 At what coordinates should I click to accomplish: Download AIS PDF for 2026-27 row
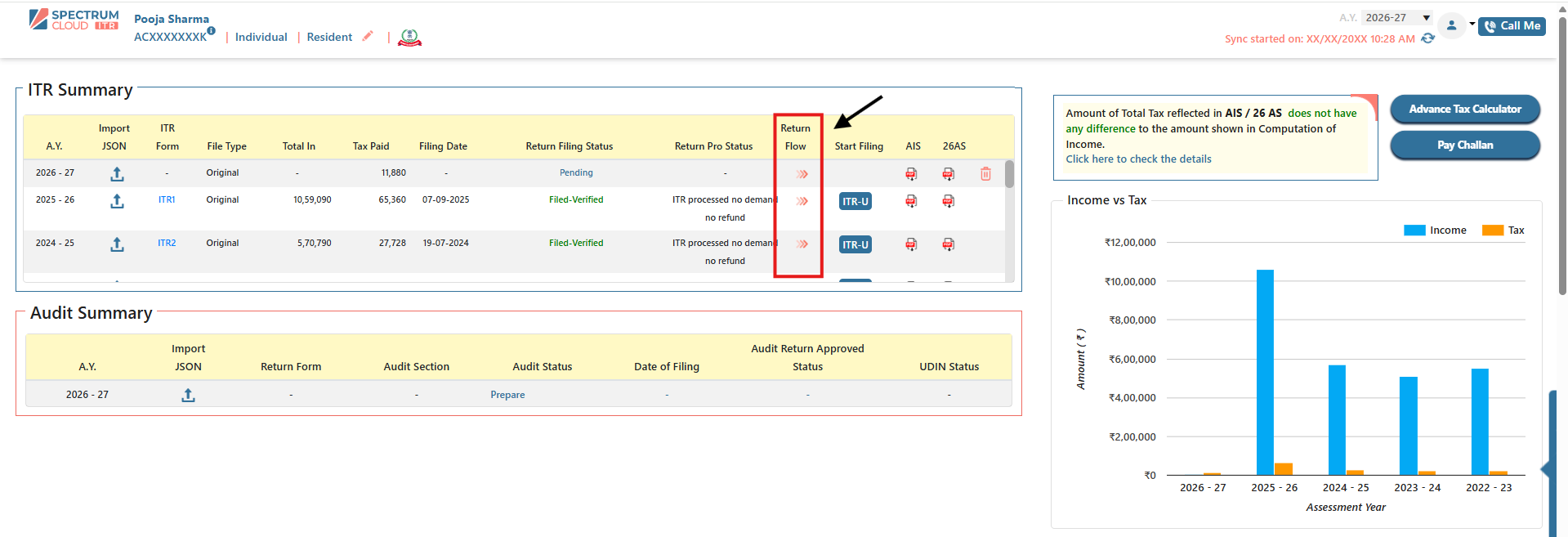pos(911,174)
